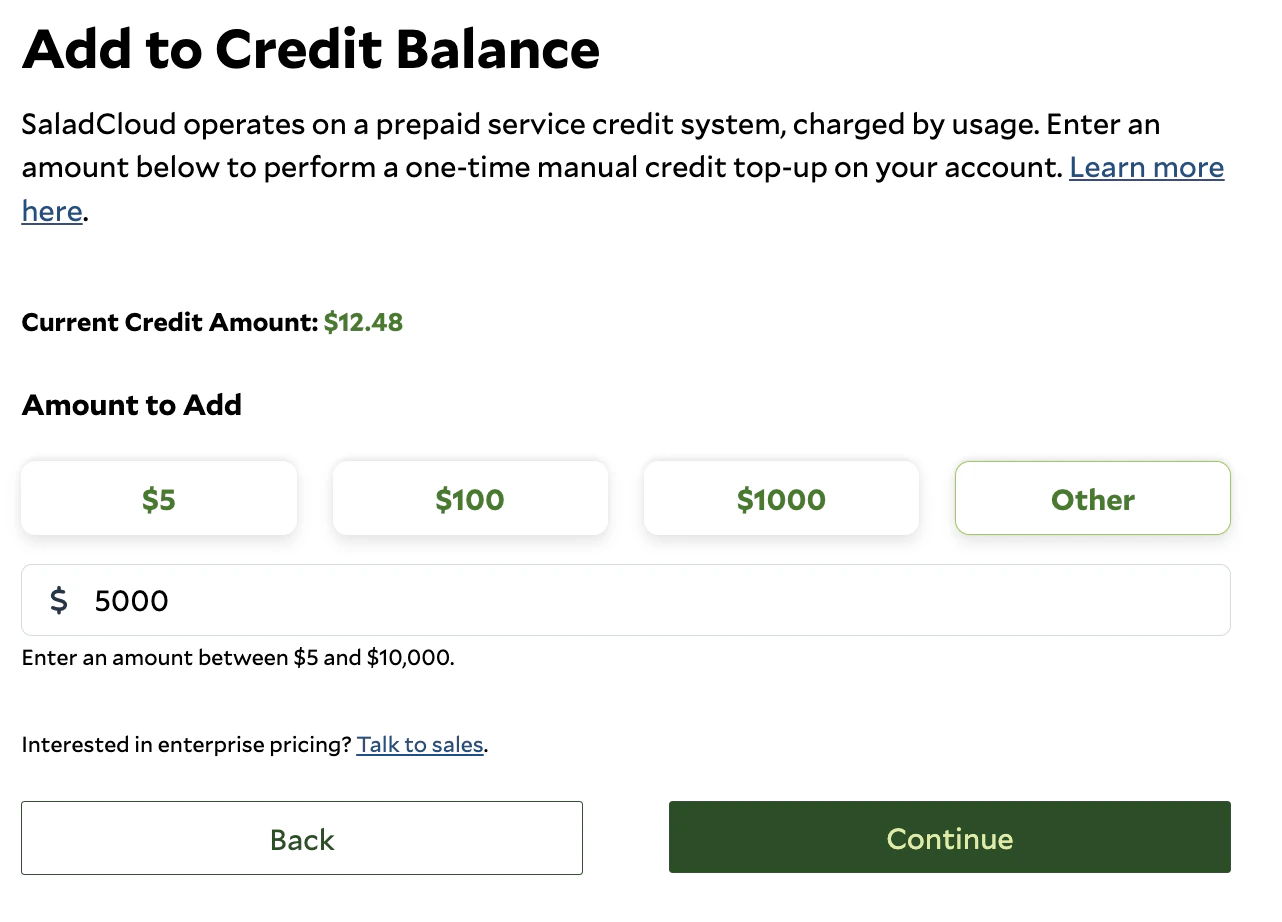Image resolution: width=1282 pixels, height=922 pixels.
Task: Click the Amount to Add label
Action: point(132,405)
